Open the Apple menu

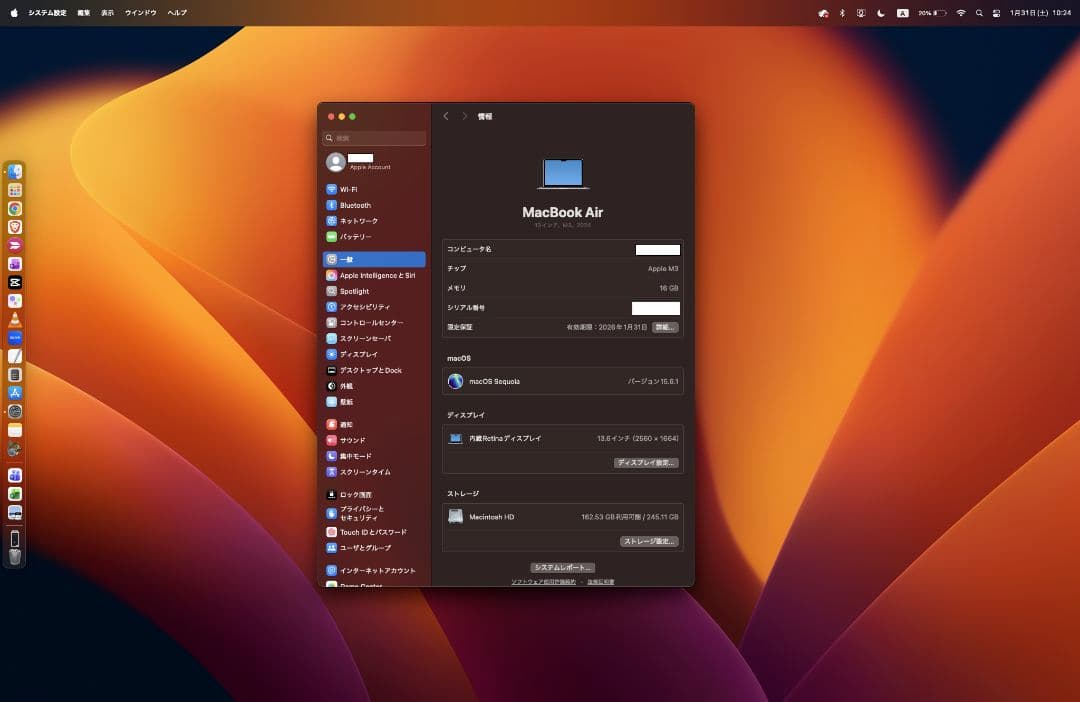click(x=14, y=13)
